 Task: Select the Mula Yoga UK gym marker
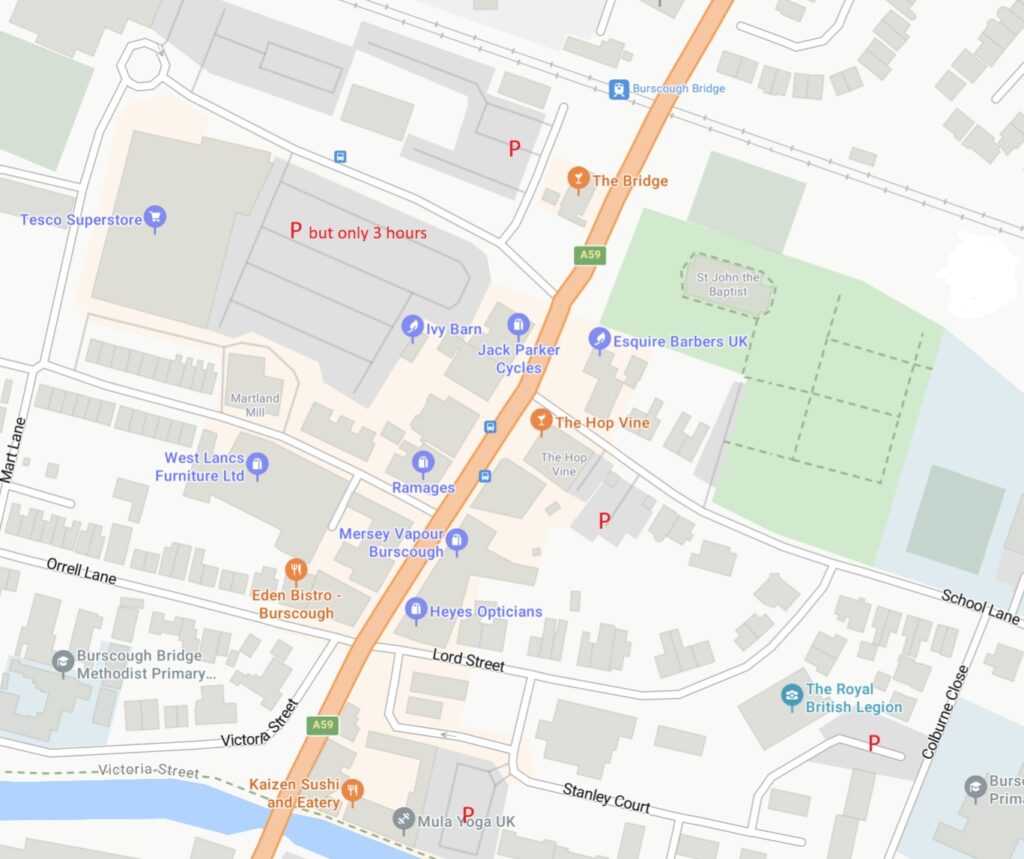403,820
